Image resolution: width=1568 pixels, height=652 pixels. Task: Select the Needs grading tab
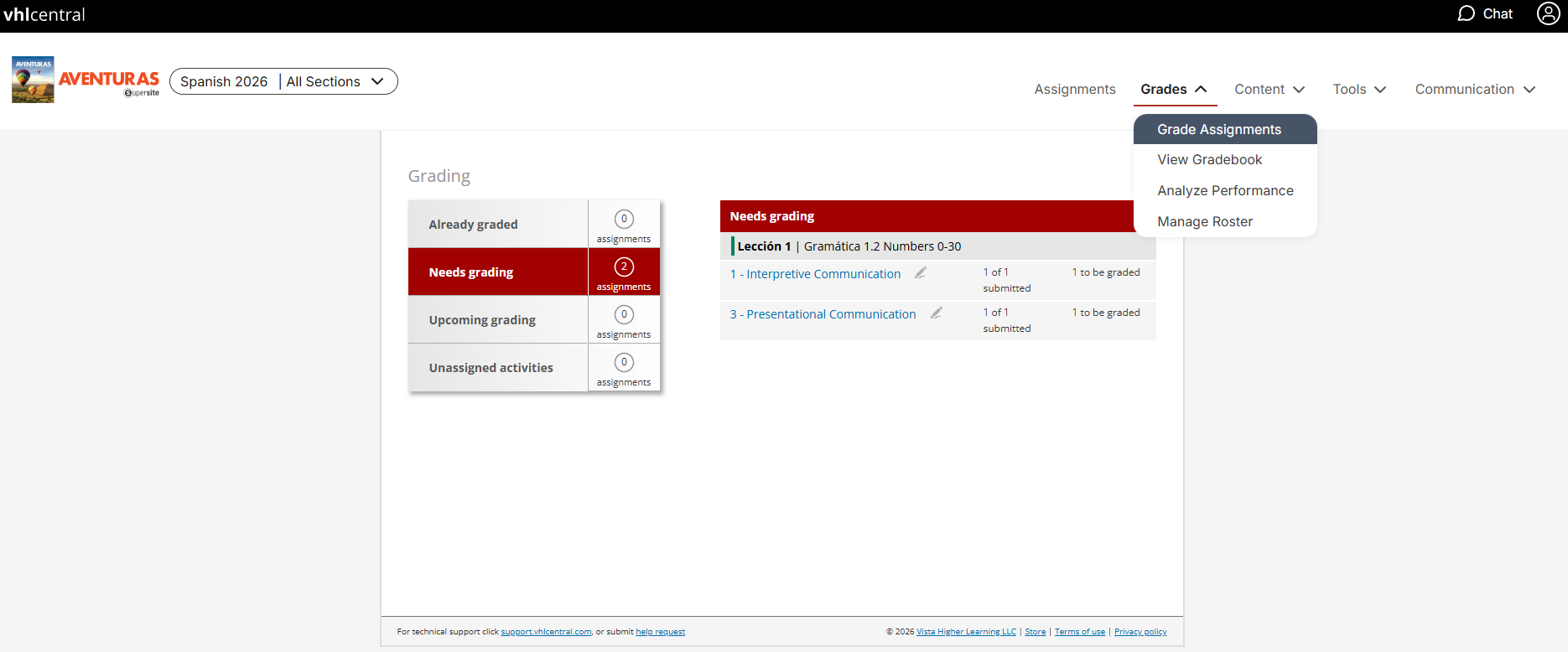(498, 272)
